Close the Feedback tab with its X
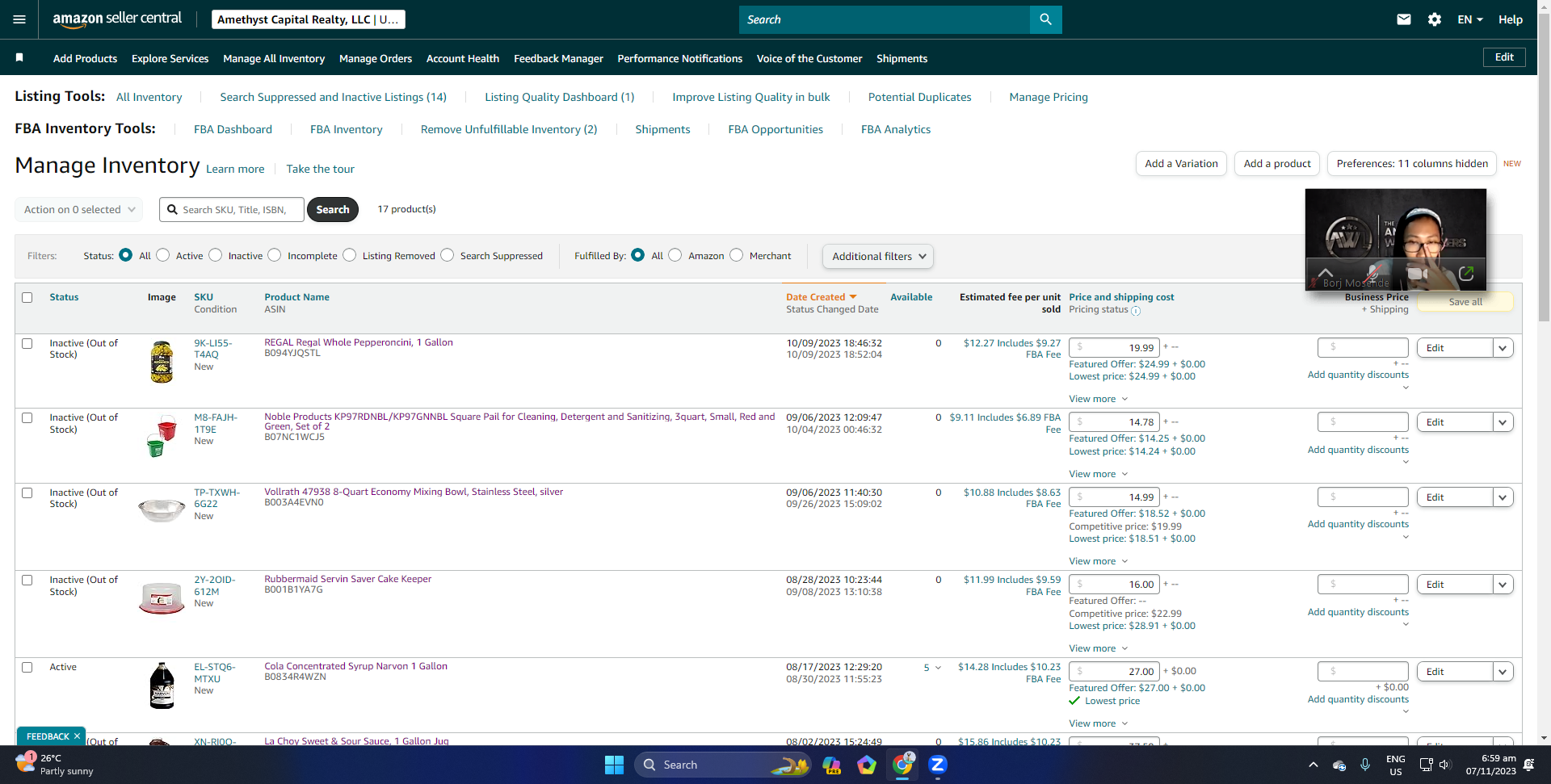The width and height of the screenshot is (1551, 784). point(78,736)
